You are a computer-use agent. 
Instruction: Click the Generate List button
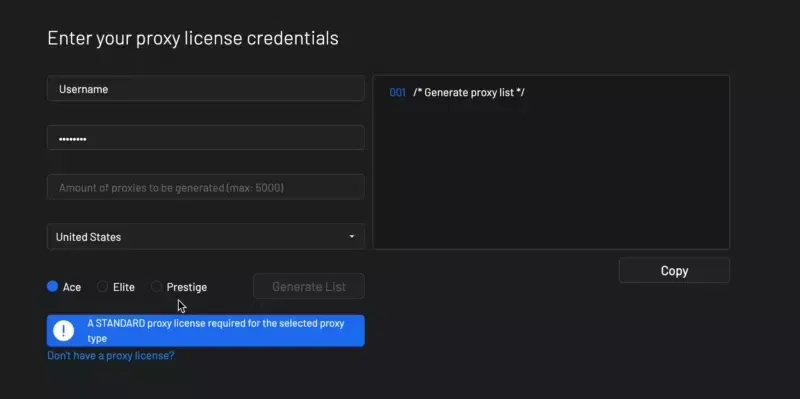309,286
